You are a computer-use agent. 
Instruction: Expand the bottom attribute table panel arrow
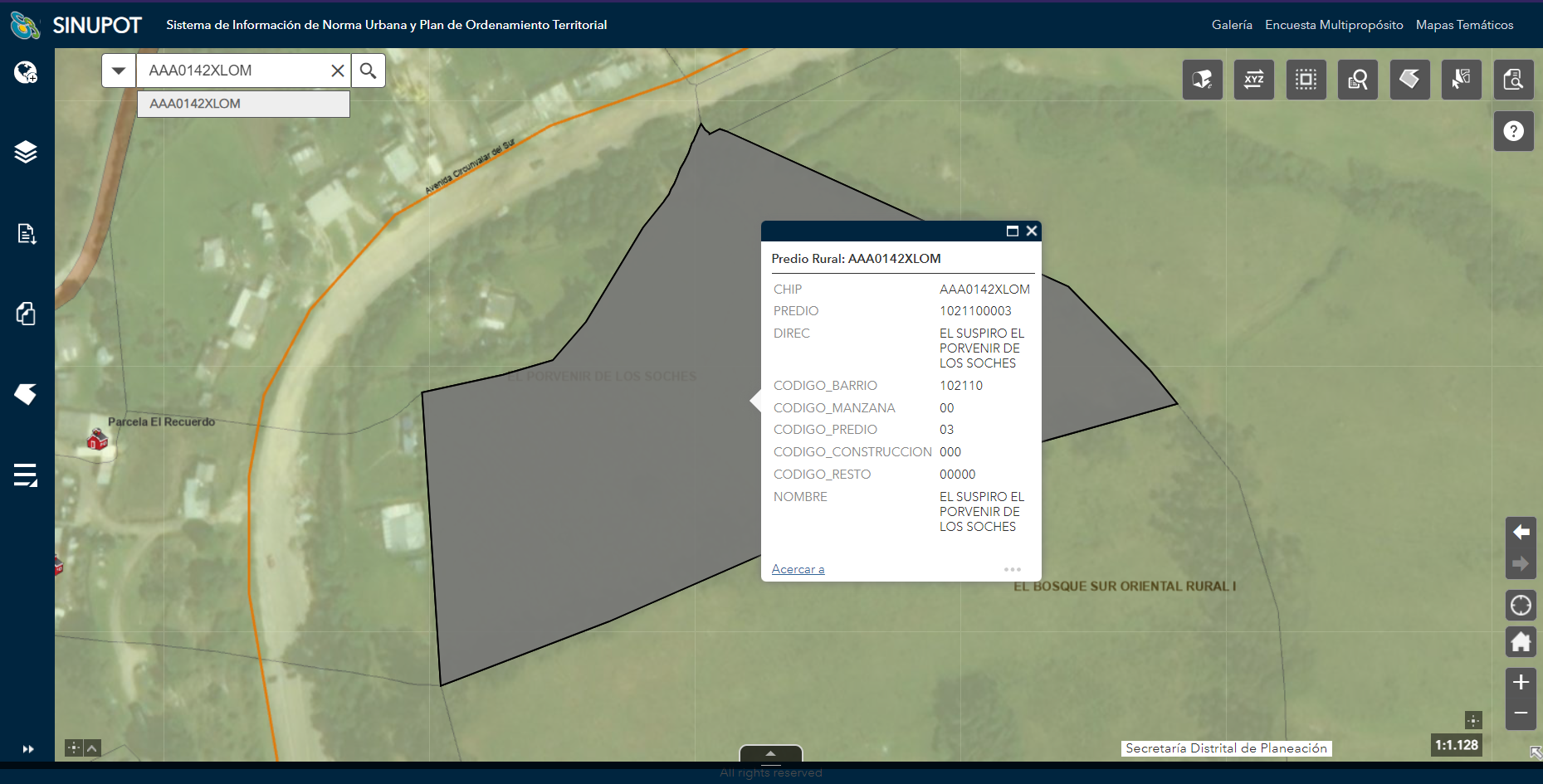[x=770, y=753]
